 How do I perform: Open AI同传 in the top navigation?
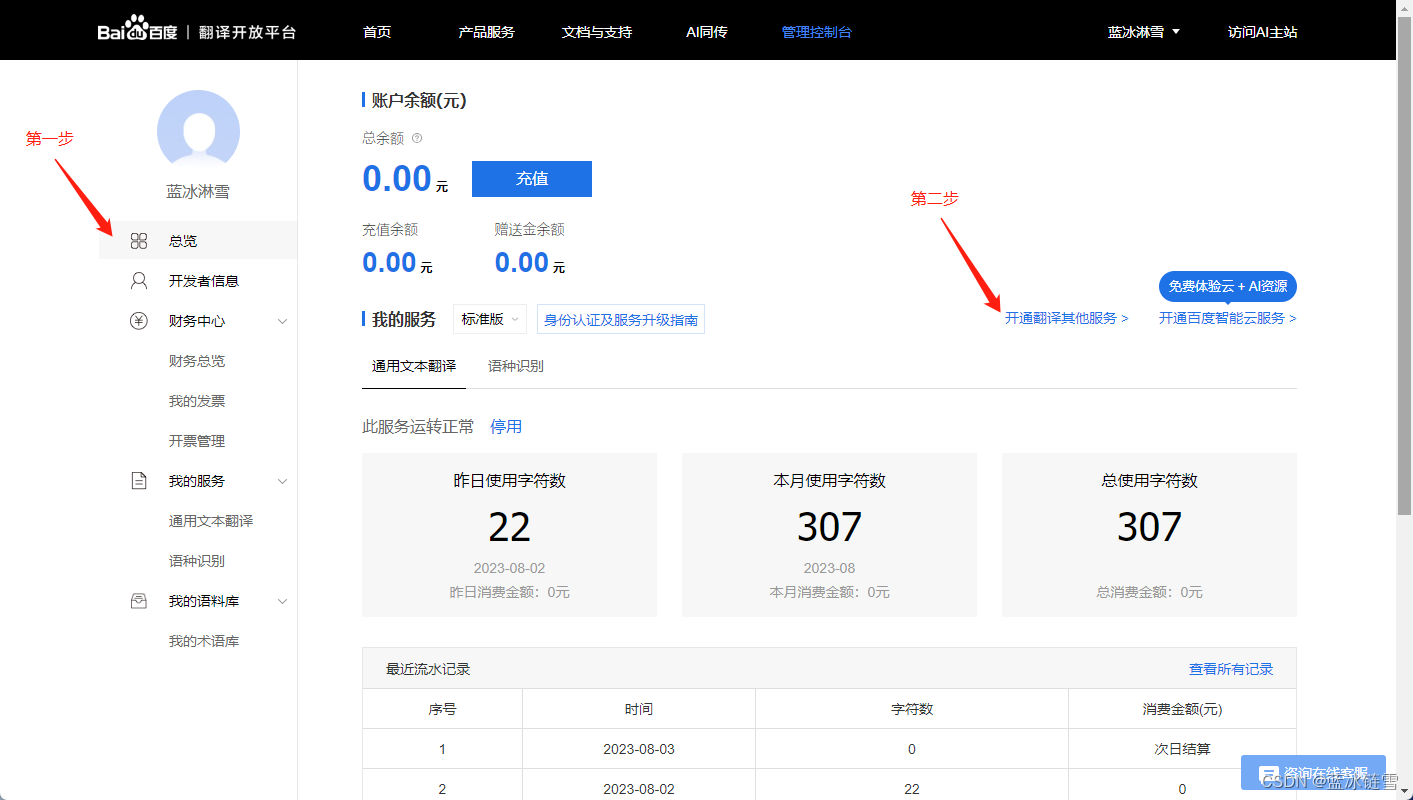point(707,32)
